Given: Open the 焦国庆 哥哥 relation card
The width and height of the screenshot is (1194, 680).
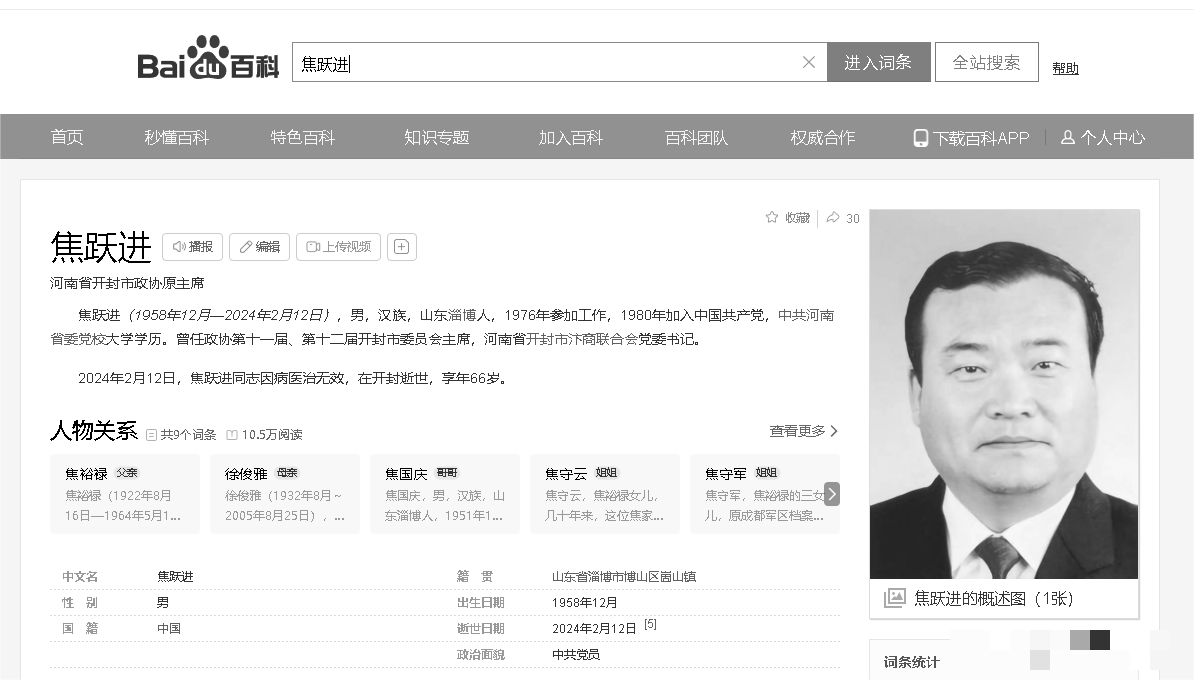Looking at the screenshot, I should (445, 493).
